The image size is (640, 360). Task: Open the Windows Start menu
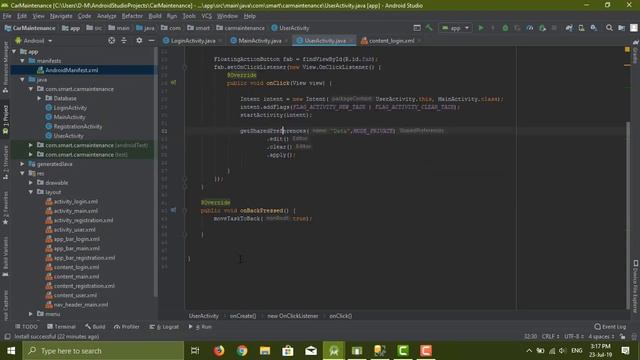tap(11, 351)
